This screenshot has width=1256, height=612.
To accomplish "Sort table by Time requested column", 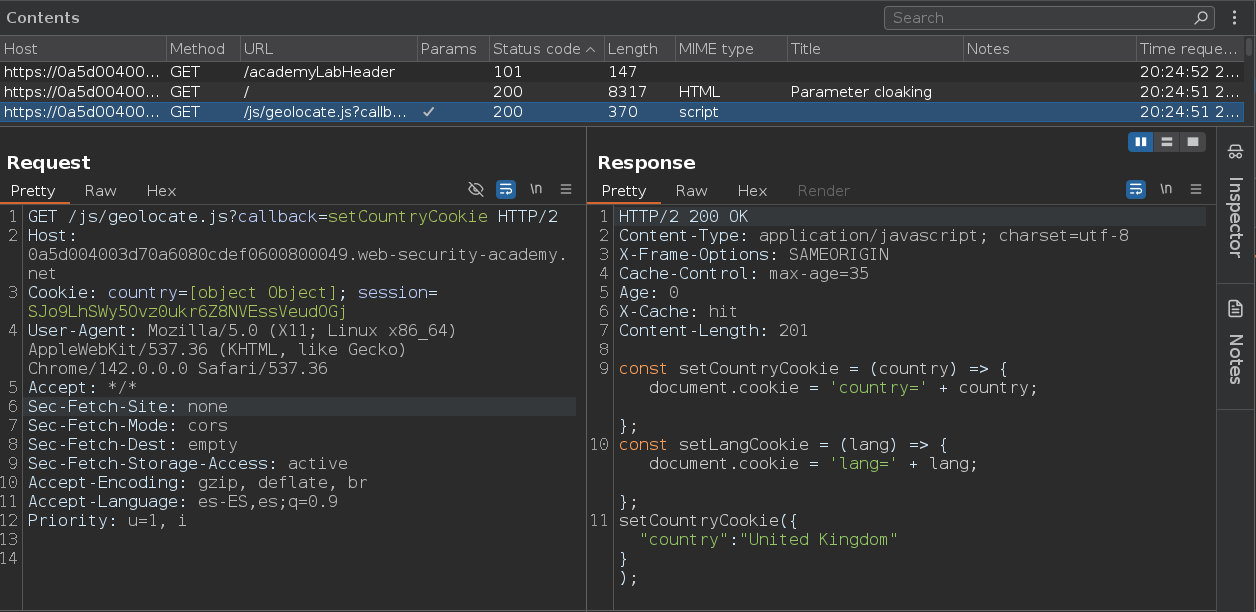I will point(1187,49).
